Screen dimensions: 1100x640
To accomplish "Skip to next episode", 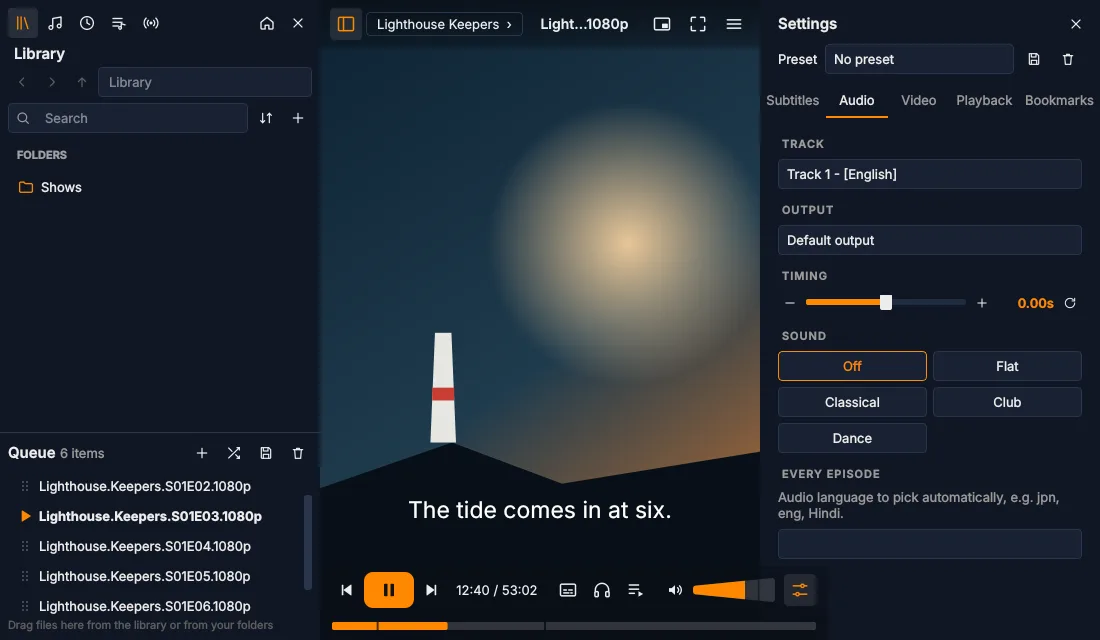I will [431, 590].
